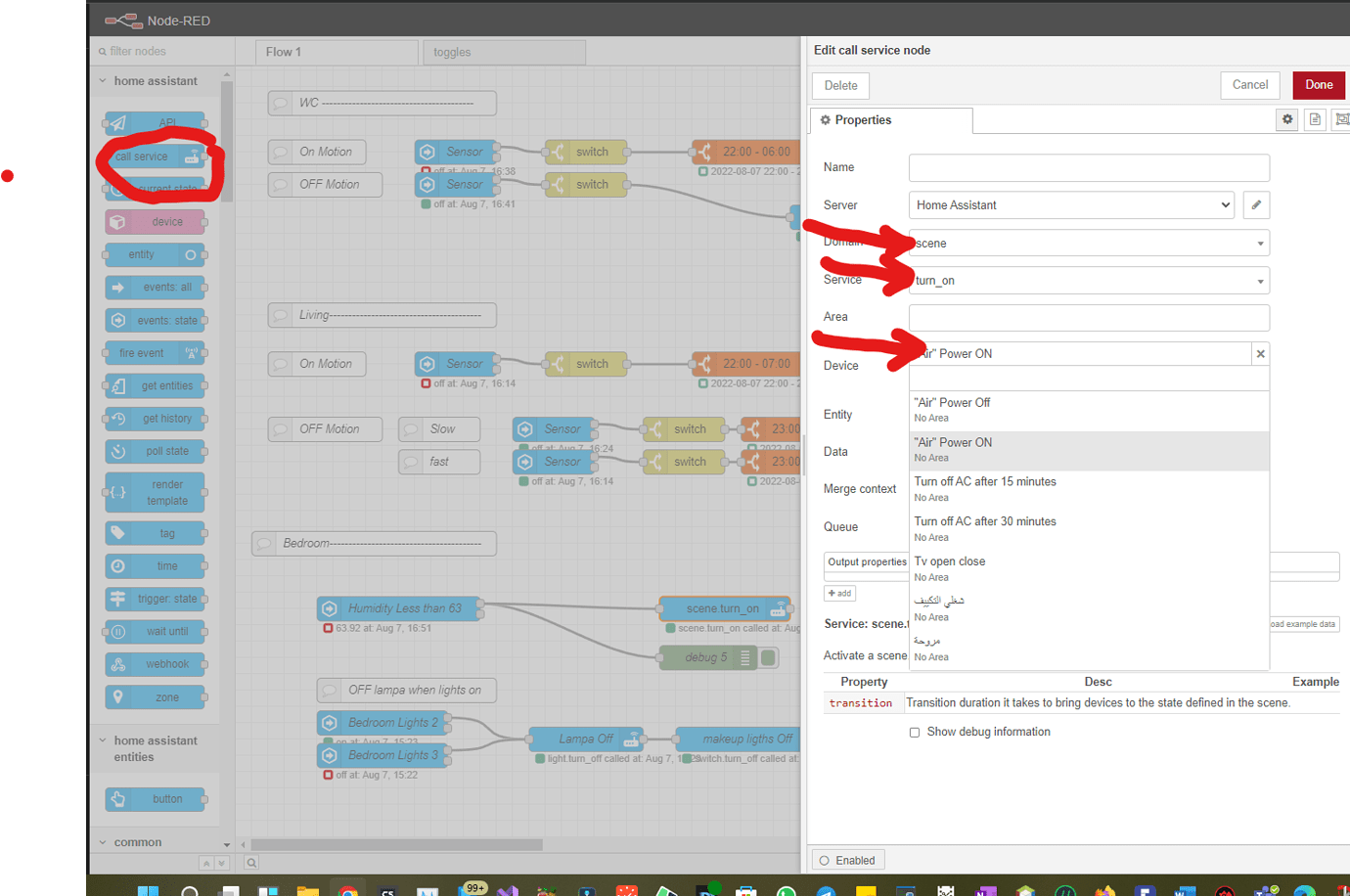Screen dimensions: 1350x896
Task: Open node settings gear icon in edit panel
Action: tap(1287, 119)
